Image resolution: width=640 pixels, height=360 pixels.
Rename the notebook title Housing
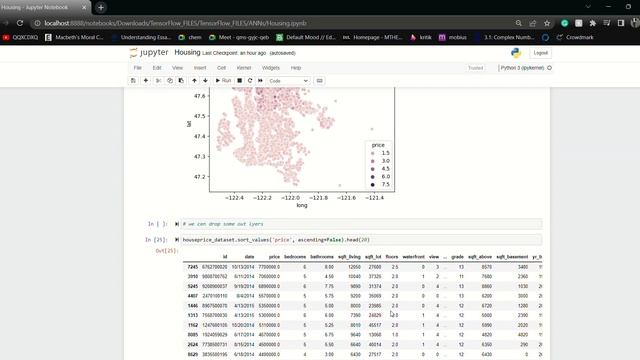click(187, 52)
